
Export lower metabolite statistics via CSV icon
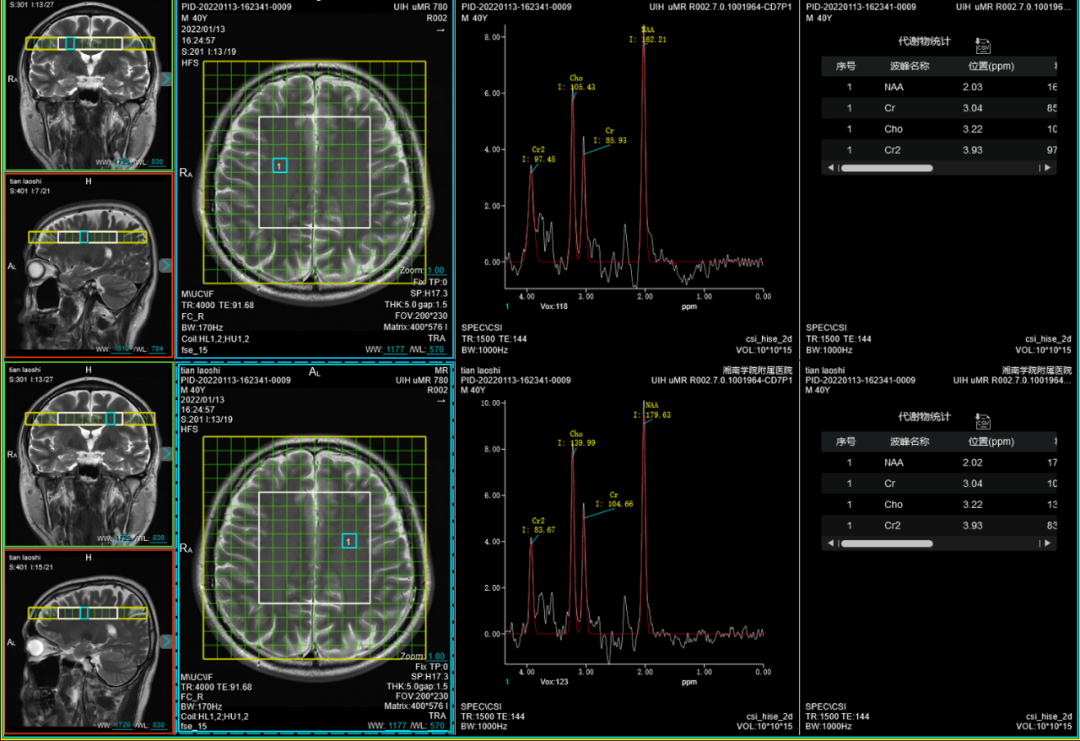point(983,421)
